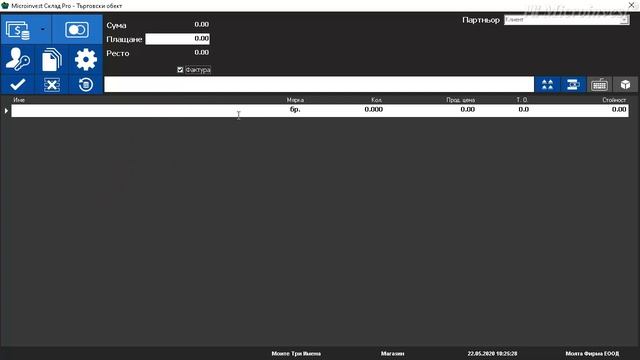This screenshot has height=360, width=640.
Task: Click the Прод. цена column header
Action: click(x=460, y=100)
